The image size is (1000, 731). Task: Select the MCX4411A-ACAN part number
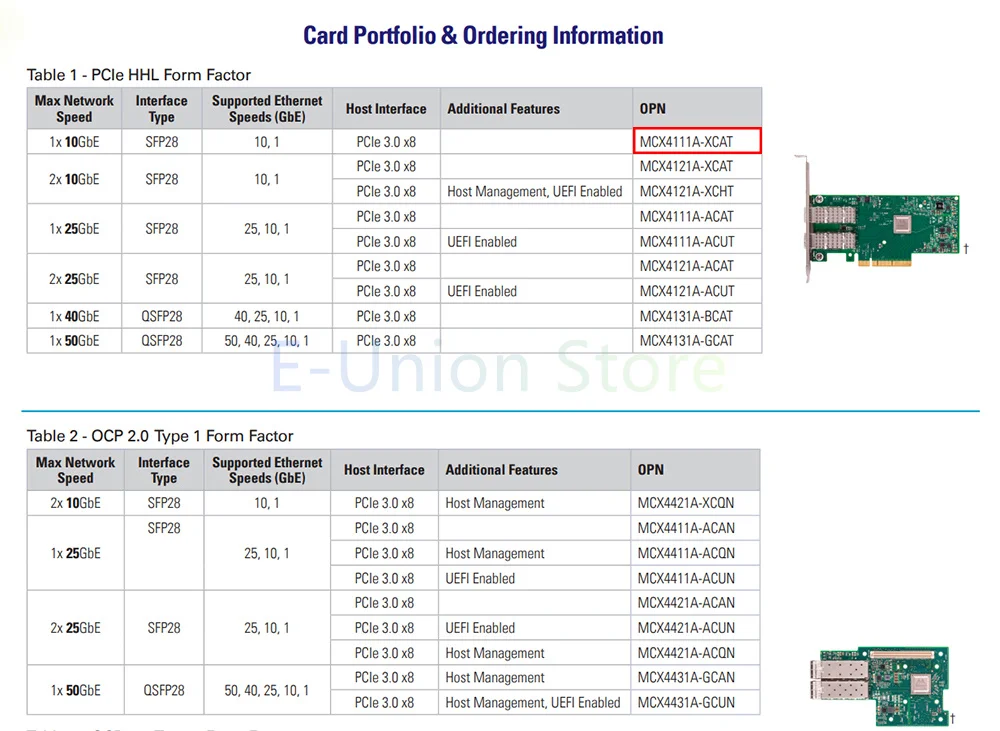point(686,528)
